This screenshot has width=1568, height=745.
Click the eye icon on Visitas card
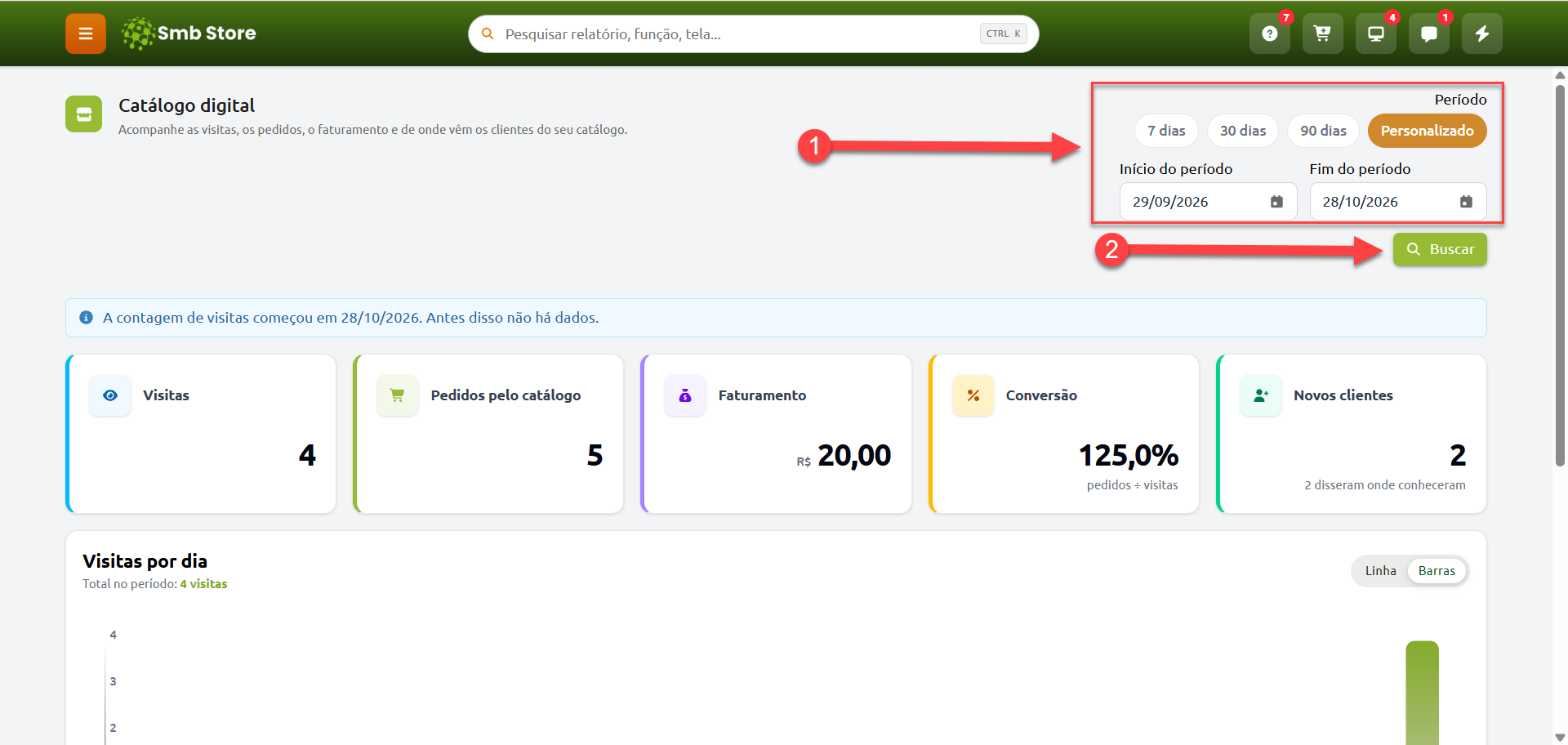(x=110, y=395)
